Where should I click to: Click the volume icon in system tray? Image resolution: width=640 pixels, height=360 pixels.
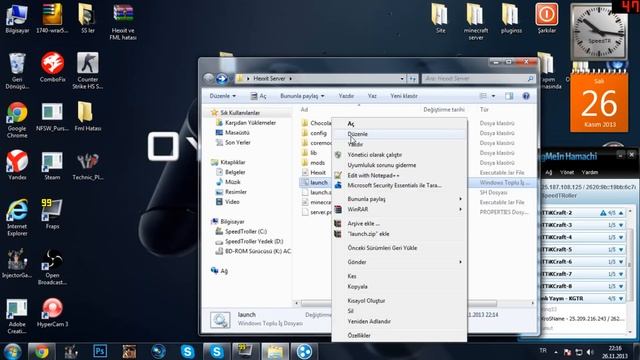click(590, 352)
